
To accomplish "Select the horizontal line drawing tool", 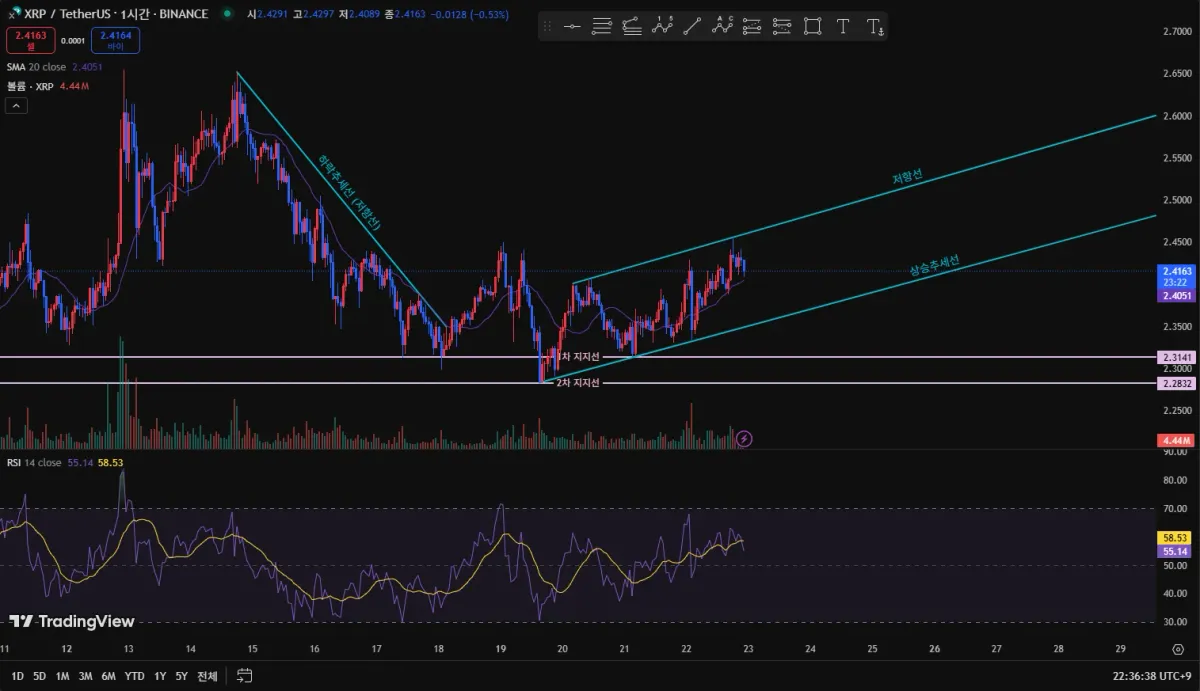I will [572, 27].
